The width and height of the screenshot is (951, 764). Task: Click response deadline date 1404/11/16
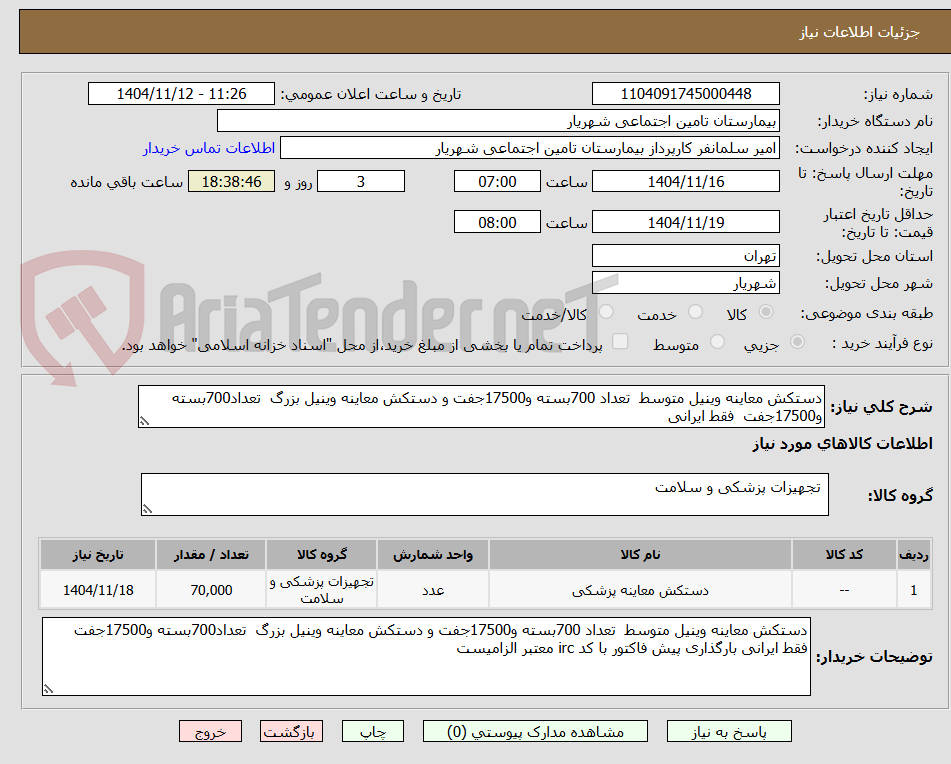[686, 181]
